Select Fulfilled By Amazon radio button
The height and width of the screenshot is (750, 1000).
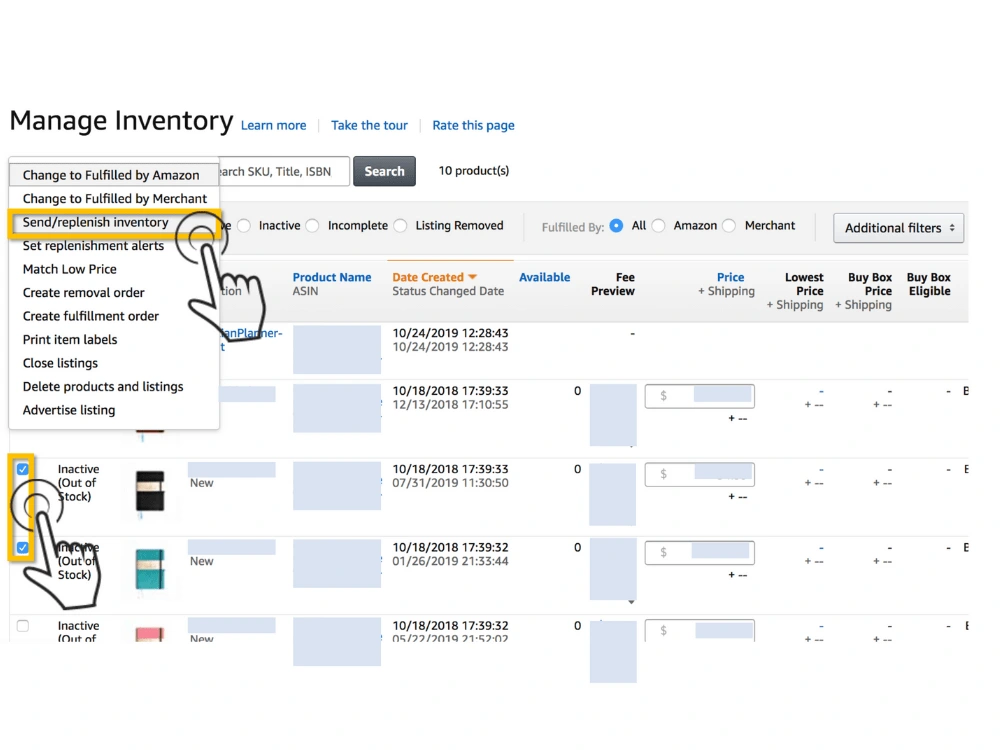point(659,226)
